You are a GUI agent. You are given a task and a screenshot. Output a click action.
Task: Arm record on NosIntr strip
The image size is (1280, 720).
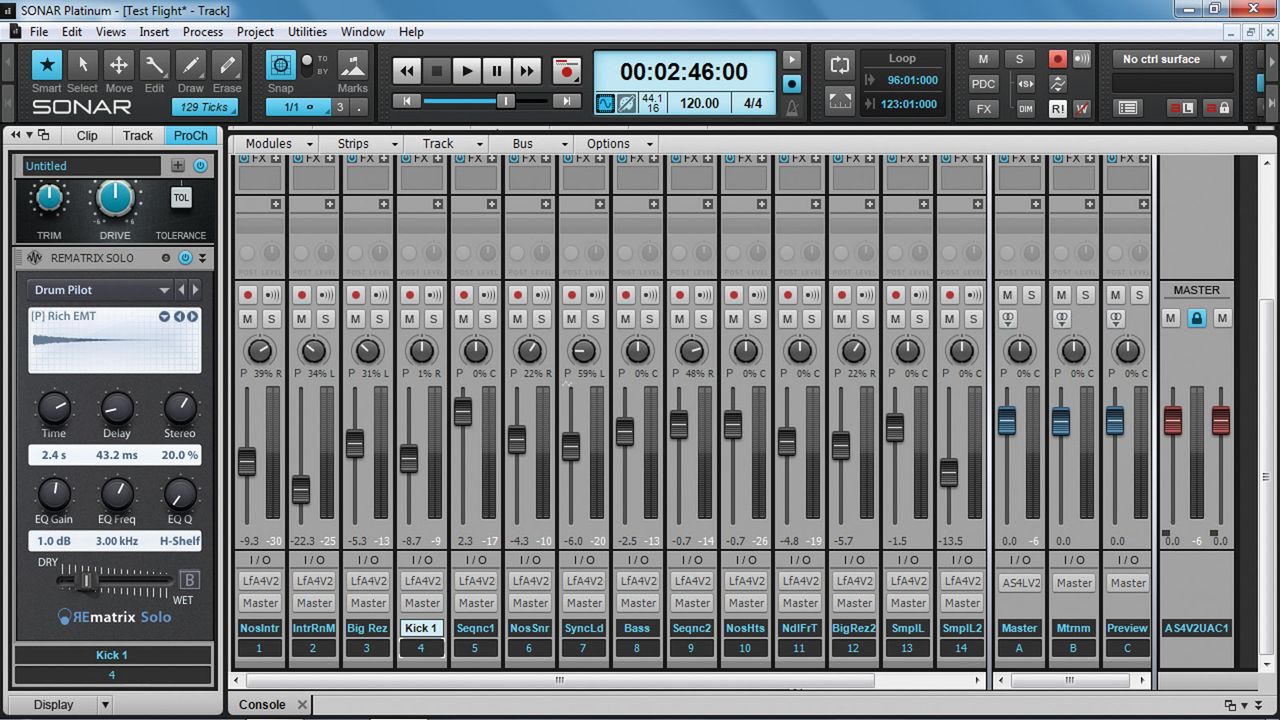tap(247, 295)
